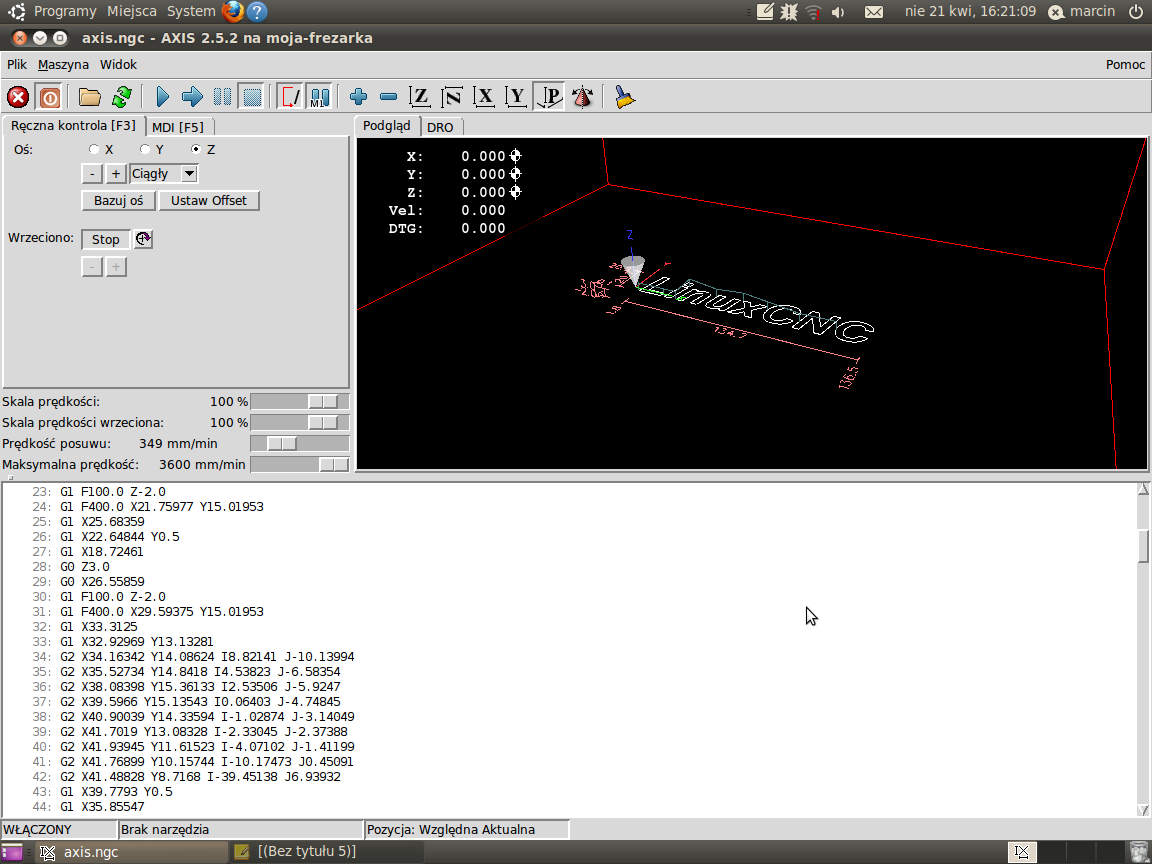This screenshot has width=1152, height=864.
Task: Switch to Y front view
Action: point(516,97)
